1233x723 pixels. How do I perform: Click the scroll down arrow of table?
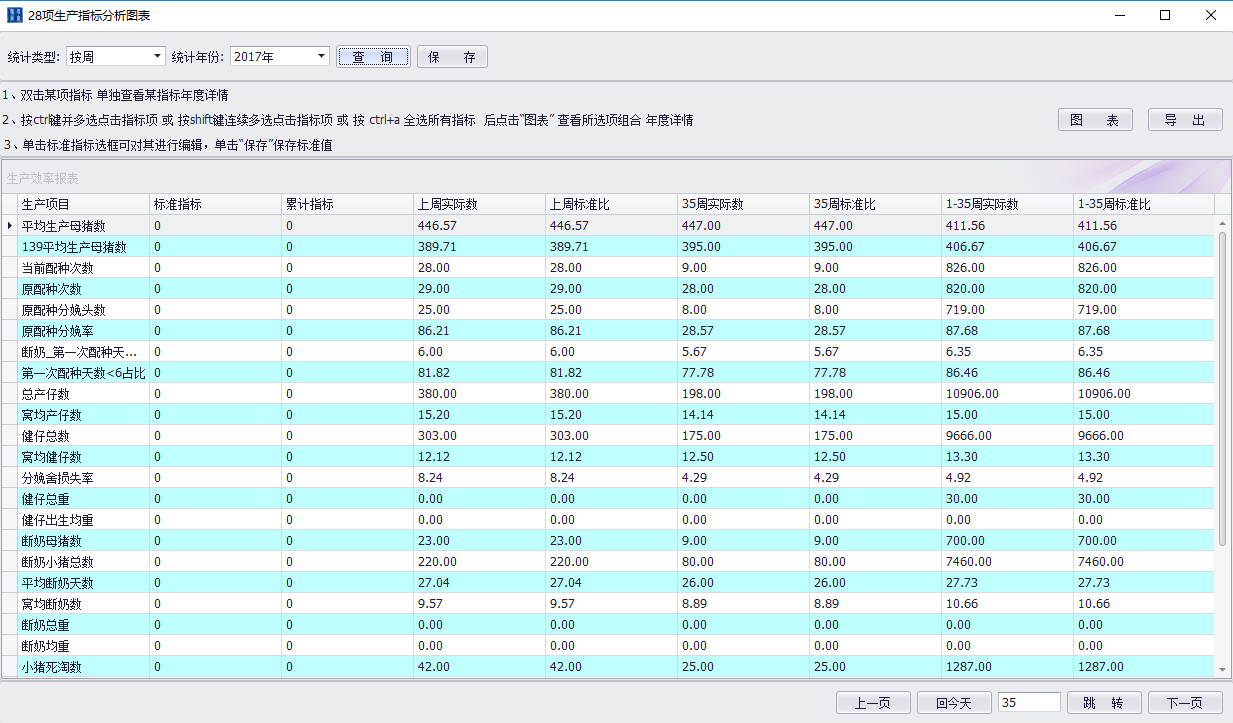[x=1222, y=669]
